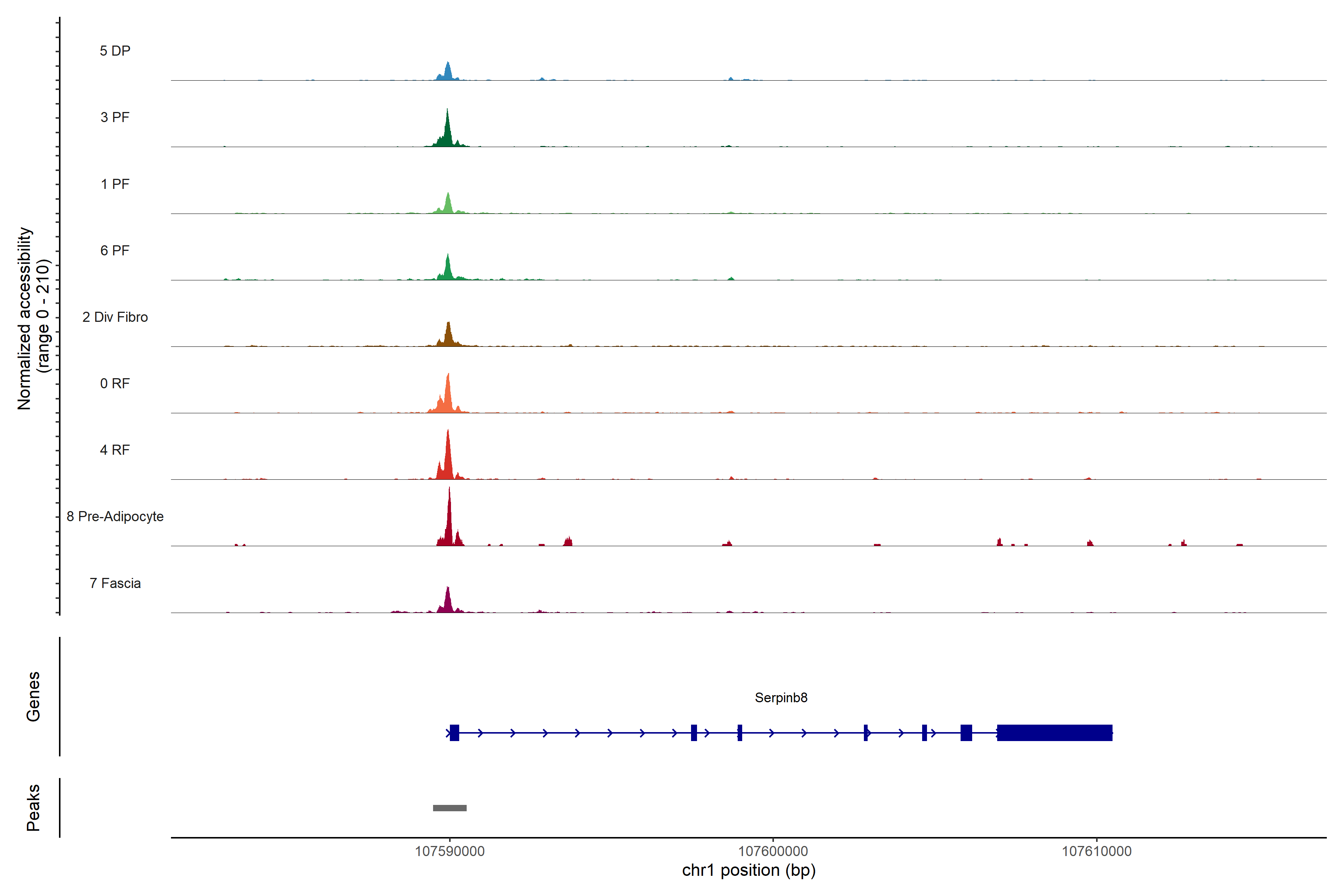Click the first Serpinb8 exon near 107590000

tap(454, 732)
